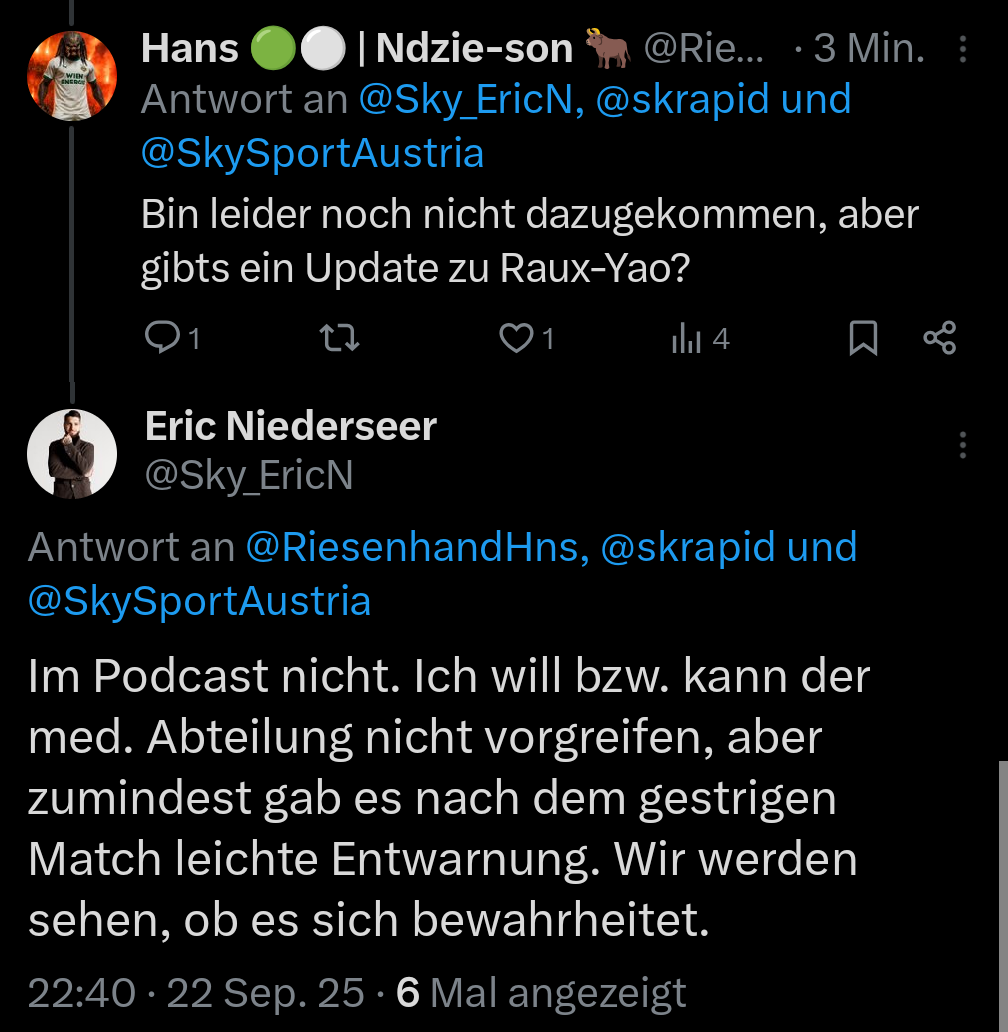The image size is (1008, 1032).
Task: Open @SkySportAustria mention in Eric's reply
Action: click(200, 601)
